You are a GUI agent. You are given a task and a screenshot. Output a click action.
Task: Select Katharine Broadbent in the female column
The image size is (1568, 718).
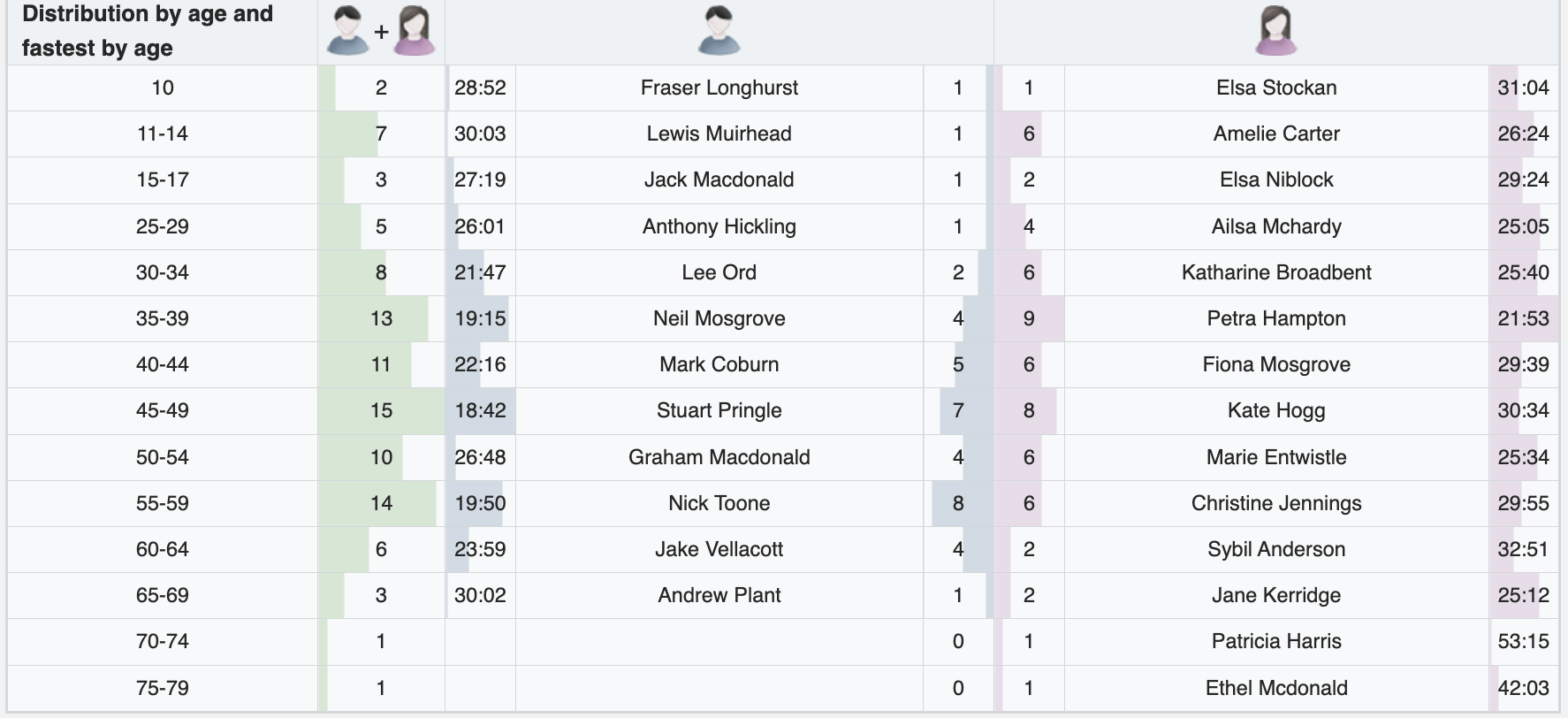point(1275,272)
